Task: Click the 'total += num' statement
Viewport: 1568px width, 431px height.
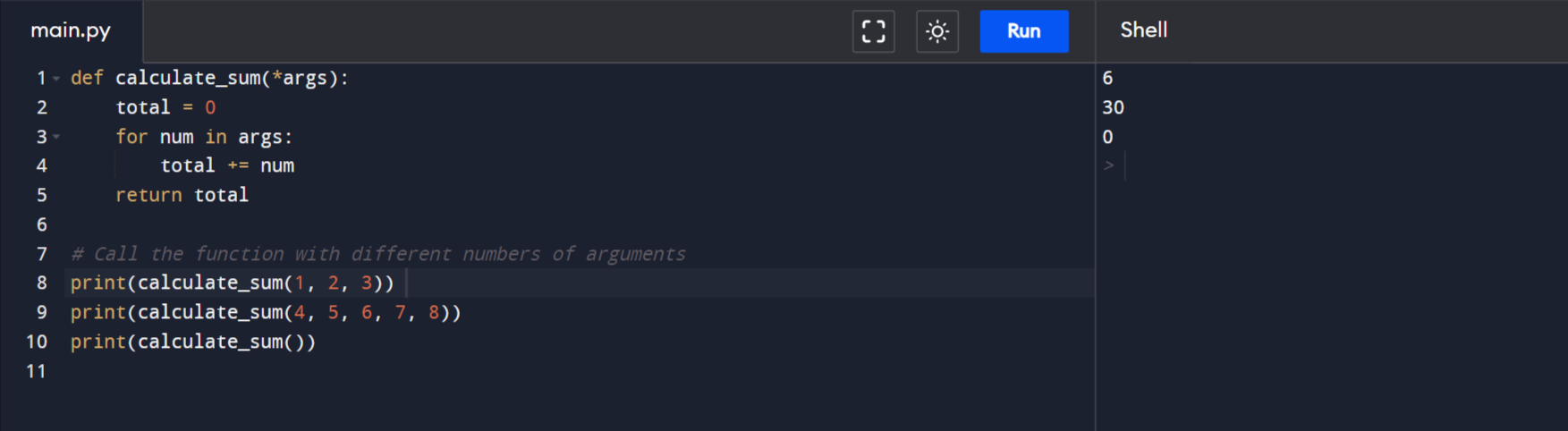Action: tap(227, 165)
